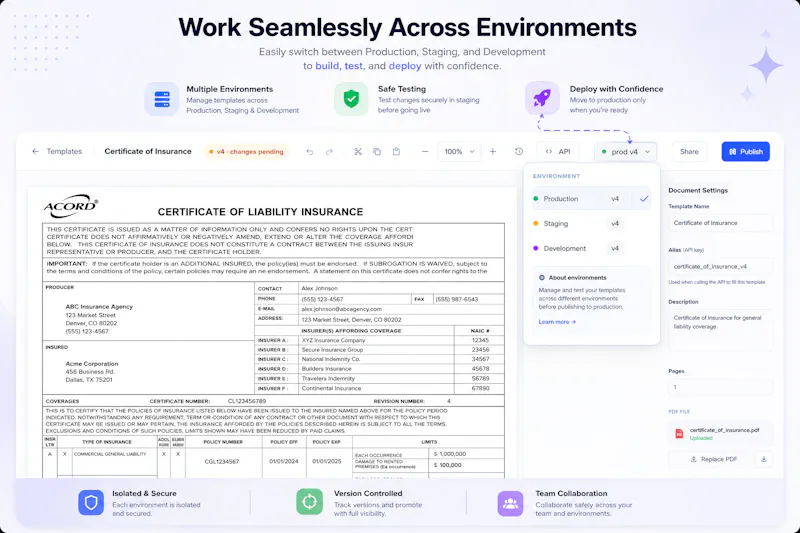The image size is (800, 533).
Task: Select the Staging environment option
Action: tap(591, 223)
